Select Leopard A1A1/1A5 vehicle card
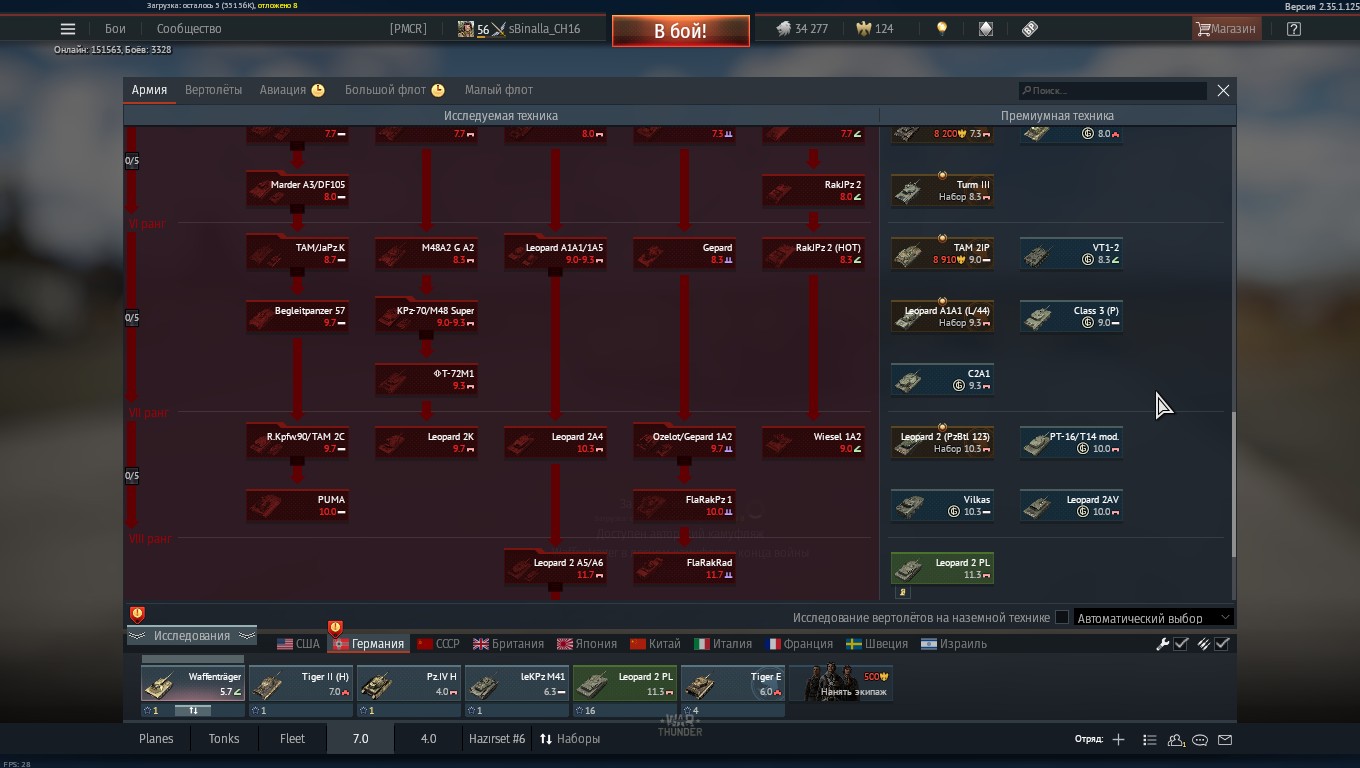 pos(555,253)
